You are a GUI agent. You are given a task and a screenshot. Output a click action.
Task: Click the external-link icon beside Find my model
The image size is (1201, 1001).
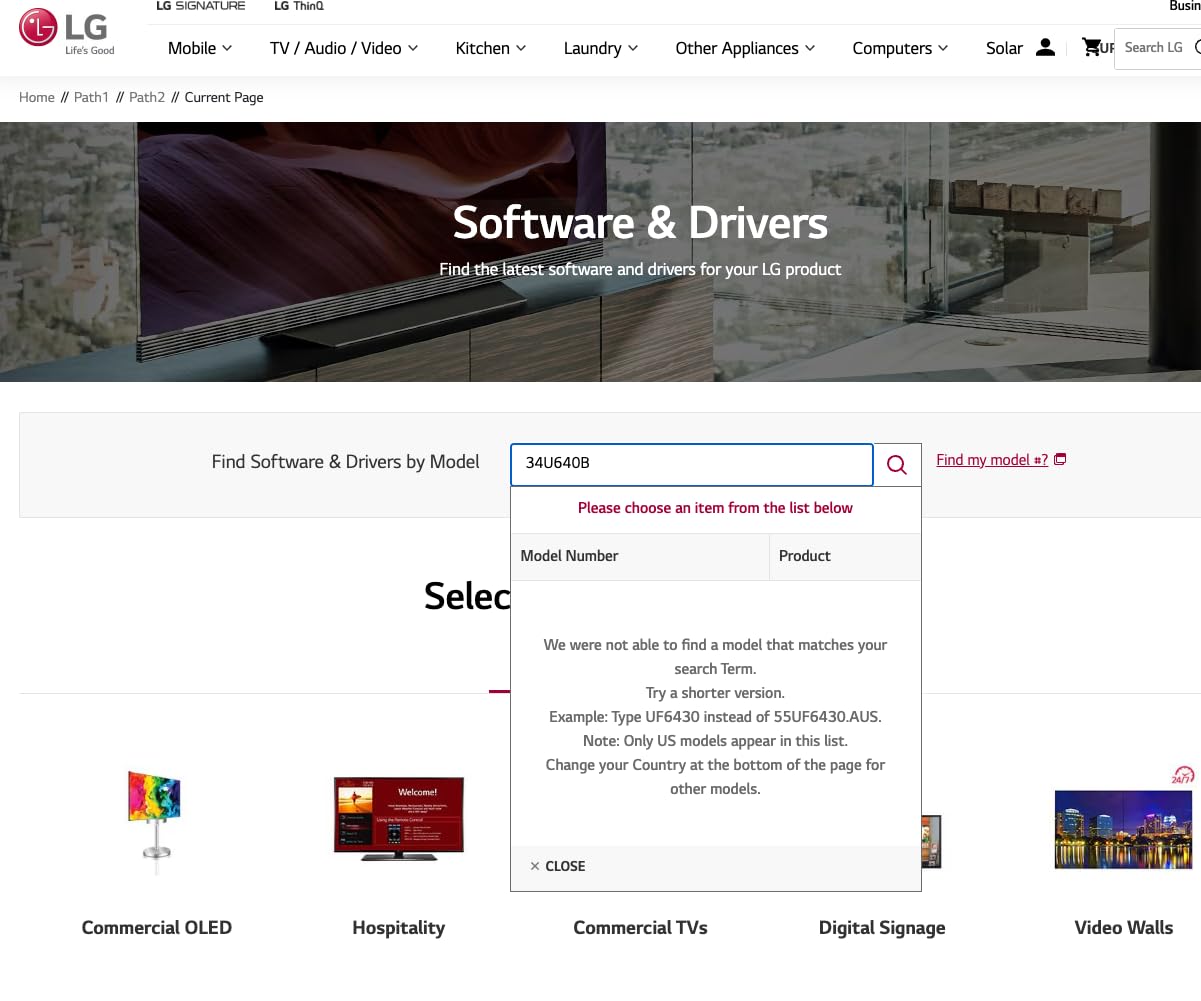coord(1061,459)
